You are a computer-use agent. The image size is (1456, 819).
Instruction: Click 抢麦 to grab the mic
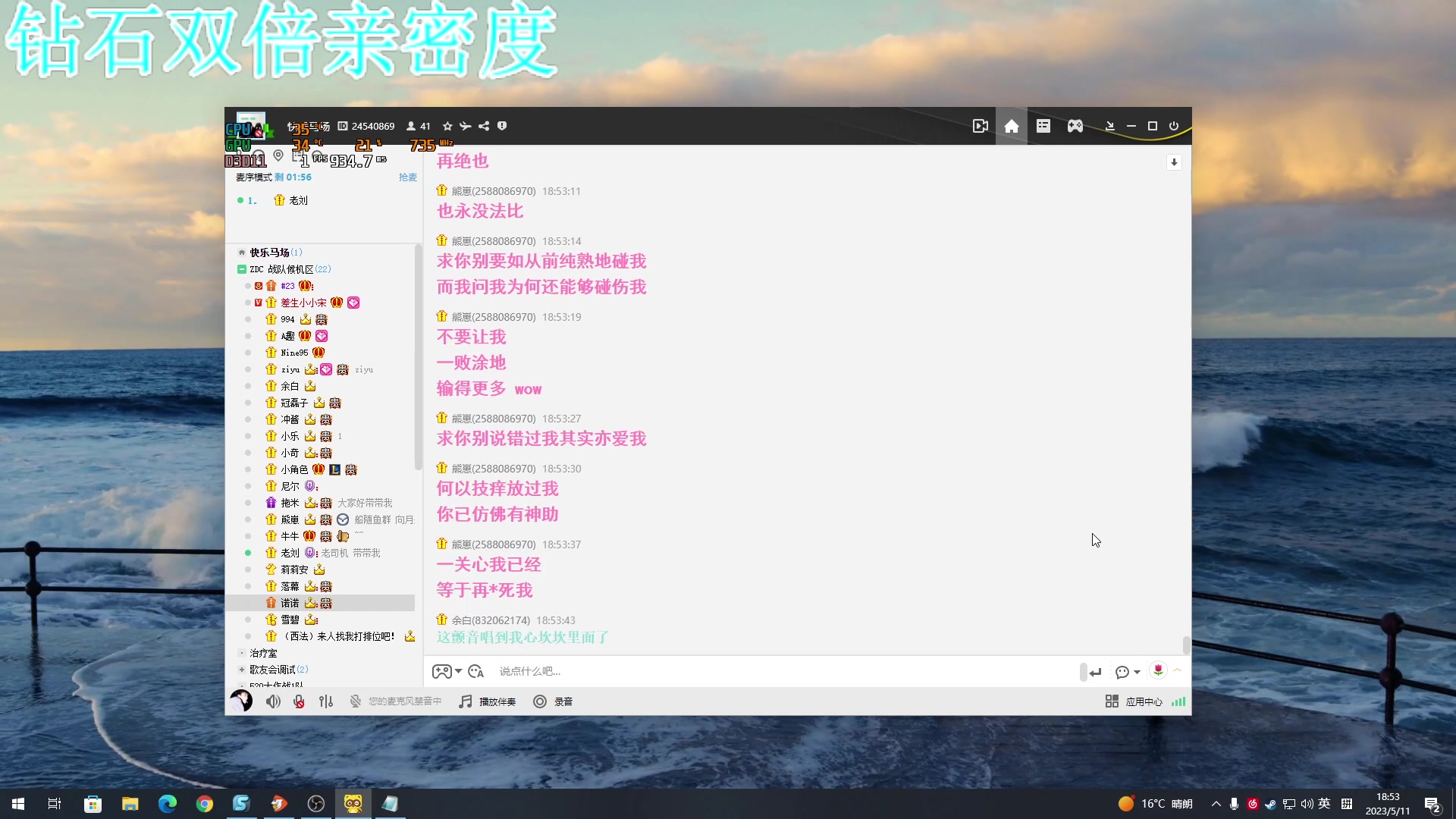click(408, 177)
